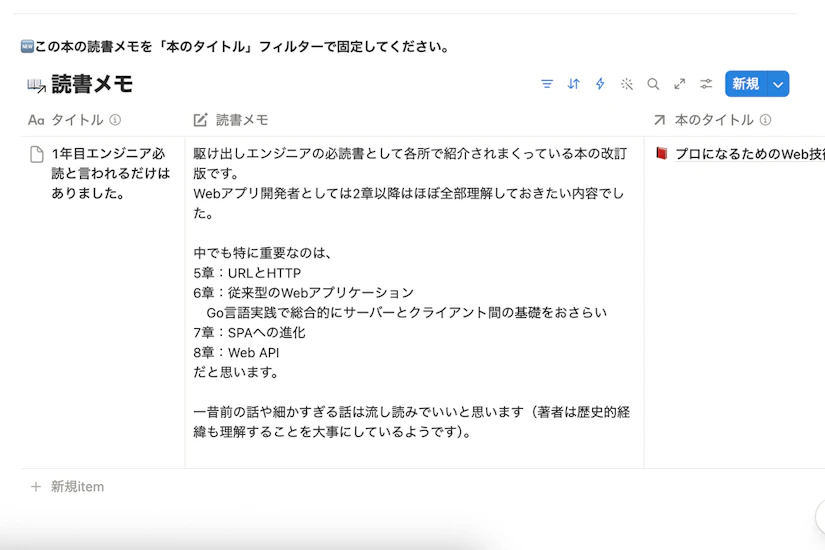Click the instruction text about 本のタイトル filter
This screenshot has width=825, height=550.
click(242, 46)
